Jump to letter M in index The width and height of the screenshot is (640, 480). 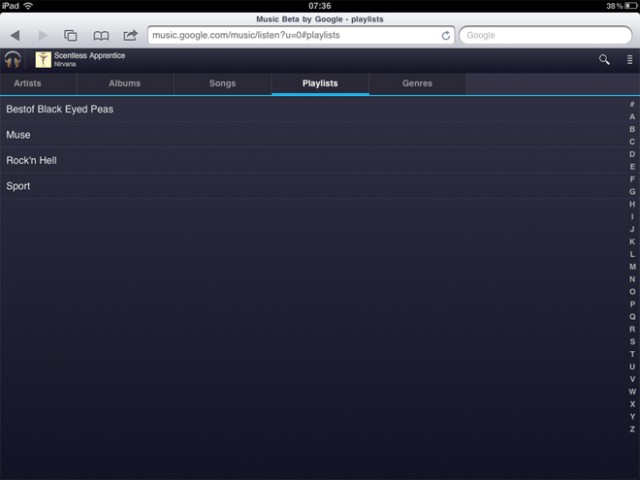pyautogui.click(x=632, y=267)
